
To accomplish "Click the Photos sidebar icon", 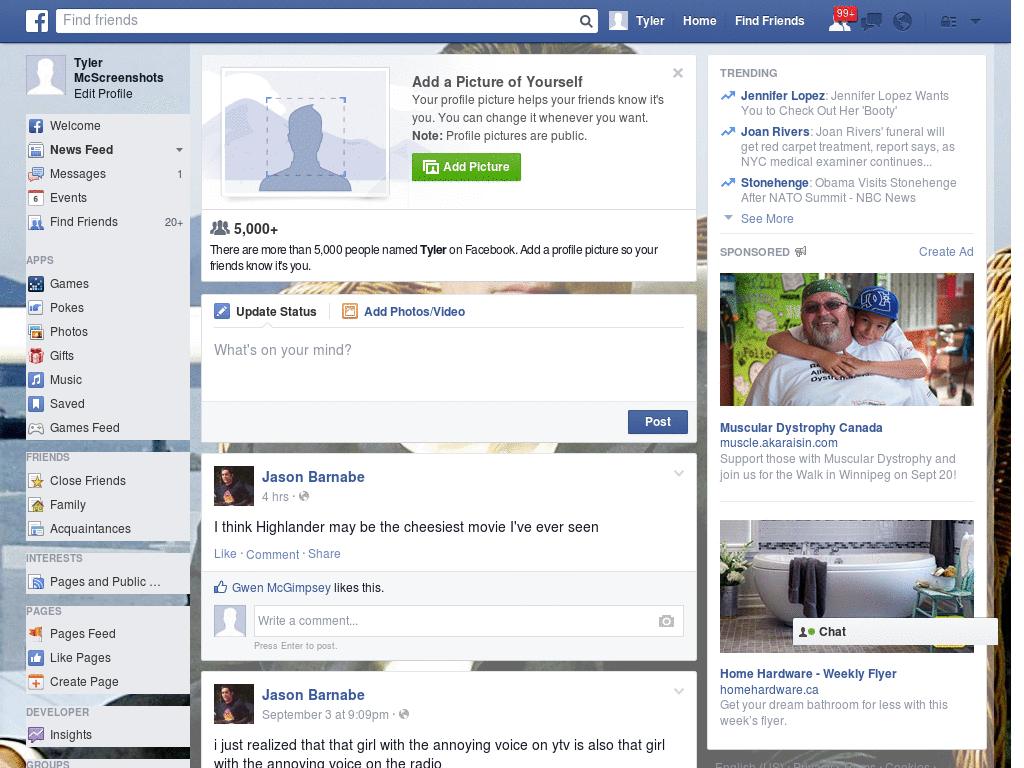I will pyautogui.click(x=36, y=332).
